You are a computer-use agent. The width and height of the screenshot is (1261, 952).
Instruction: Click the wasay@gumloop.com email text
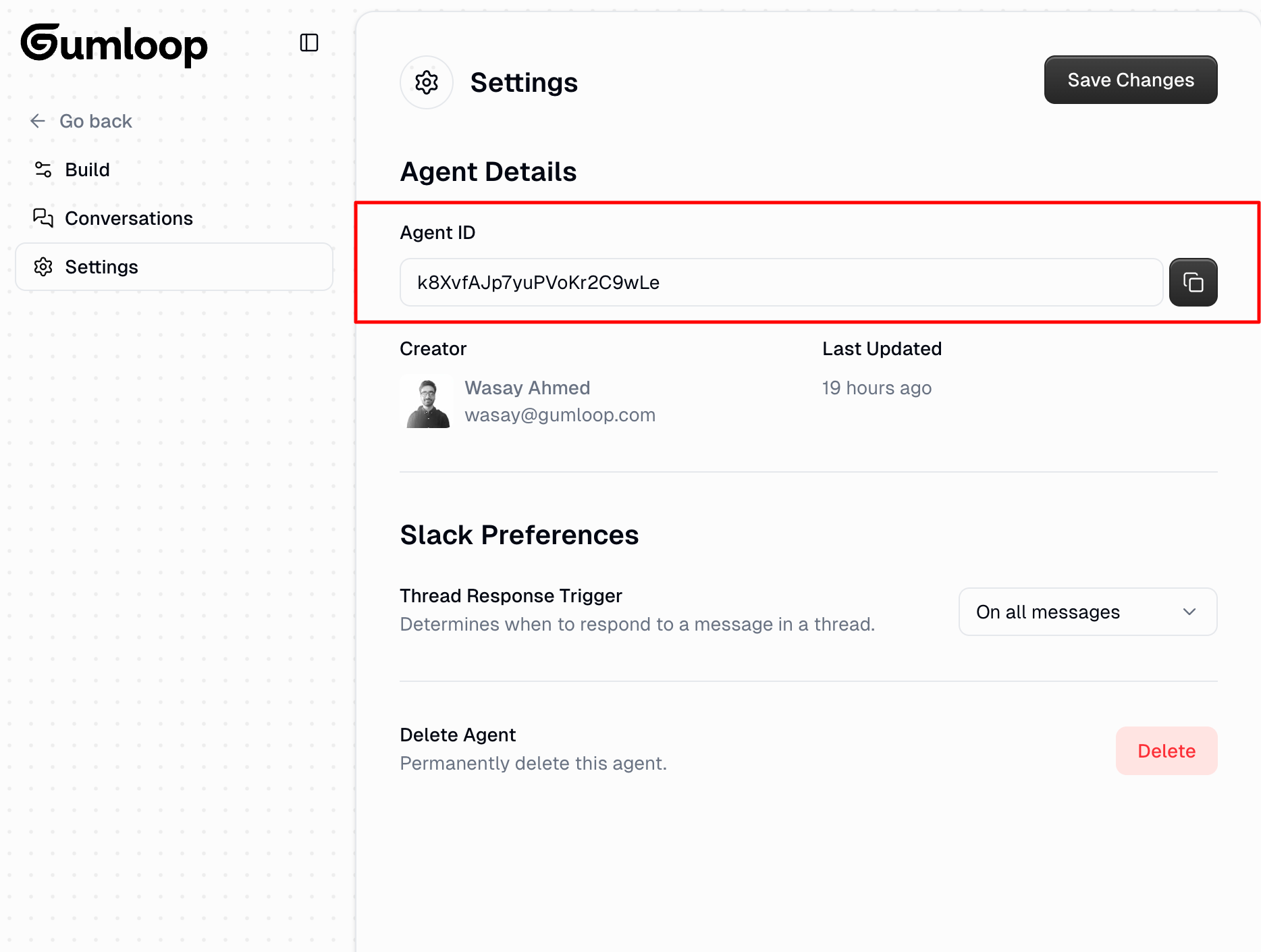pyautogui.click(x=560, y=415)
